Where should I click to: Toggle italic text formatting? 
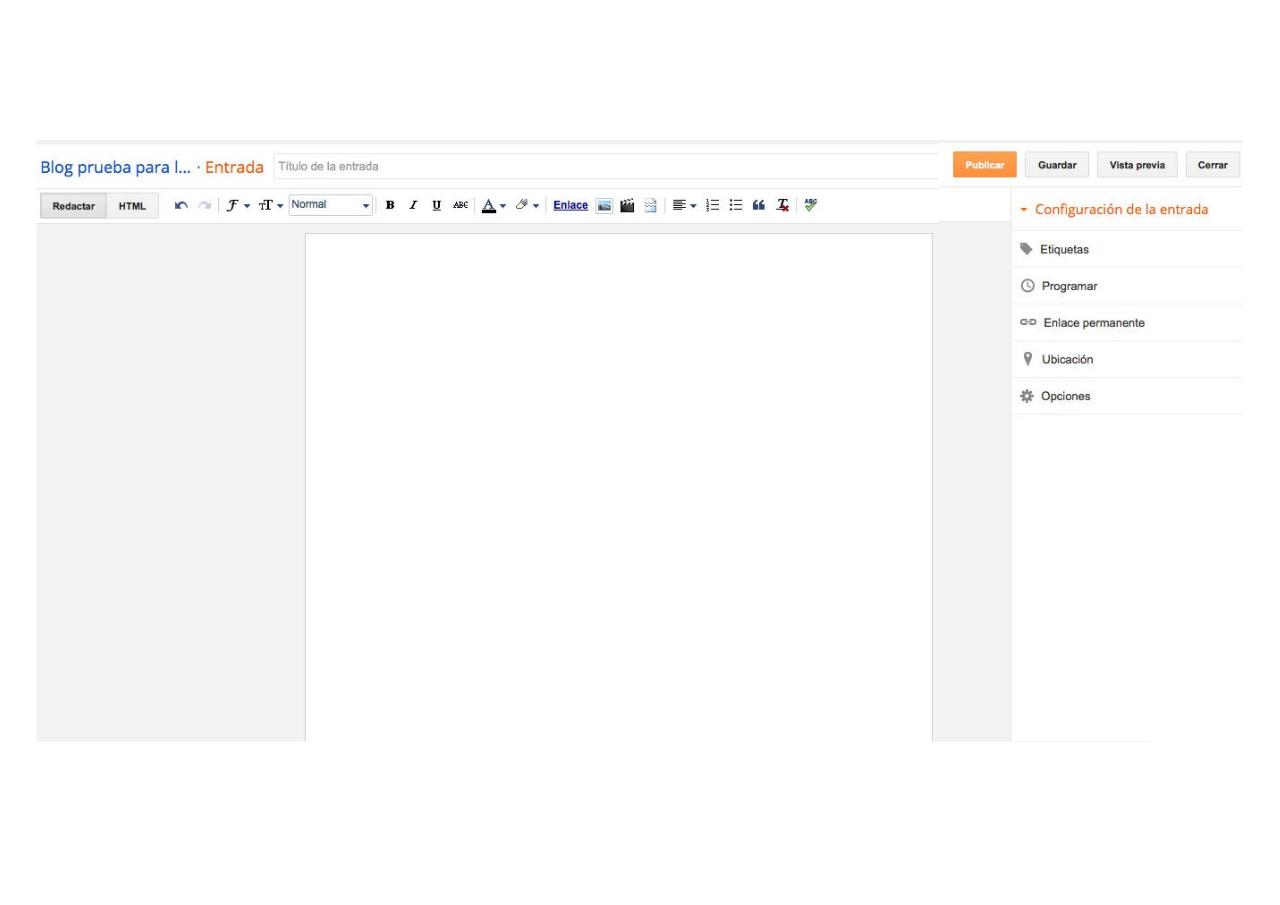(x=414, y=206)
